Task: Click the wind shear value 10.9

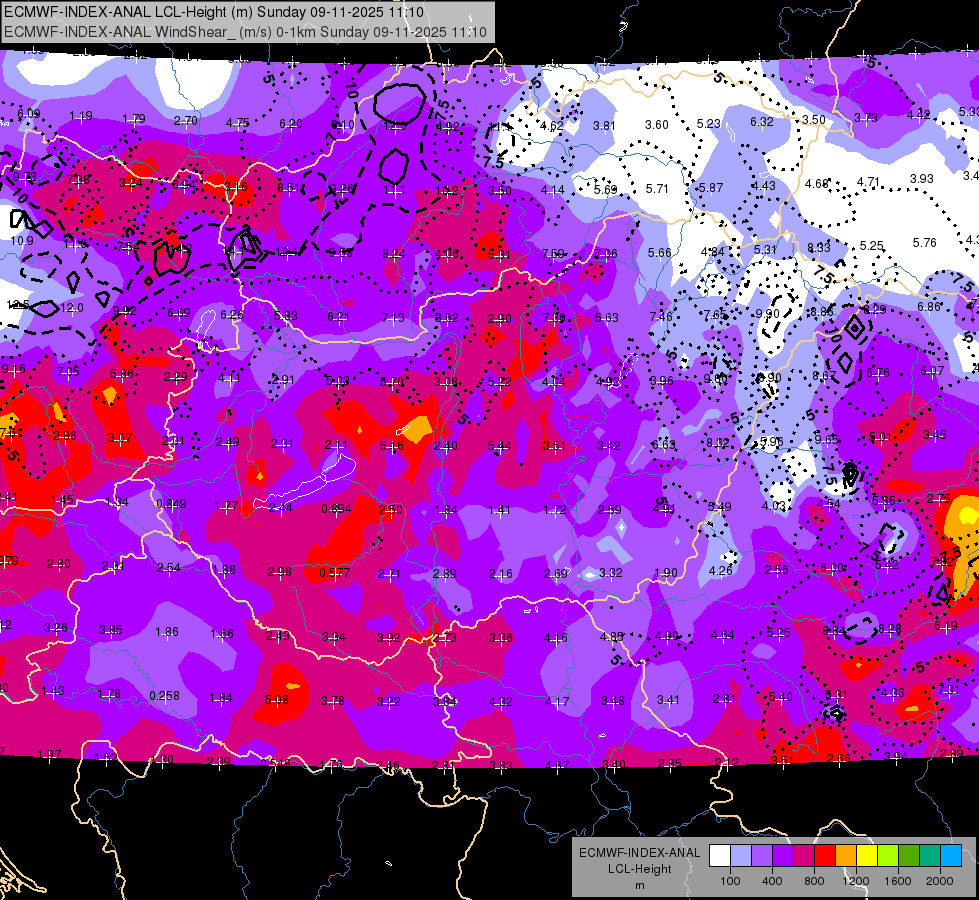Action: (x=21, y=240)
